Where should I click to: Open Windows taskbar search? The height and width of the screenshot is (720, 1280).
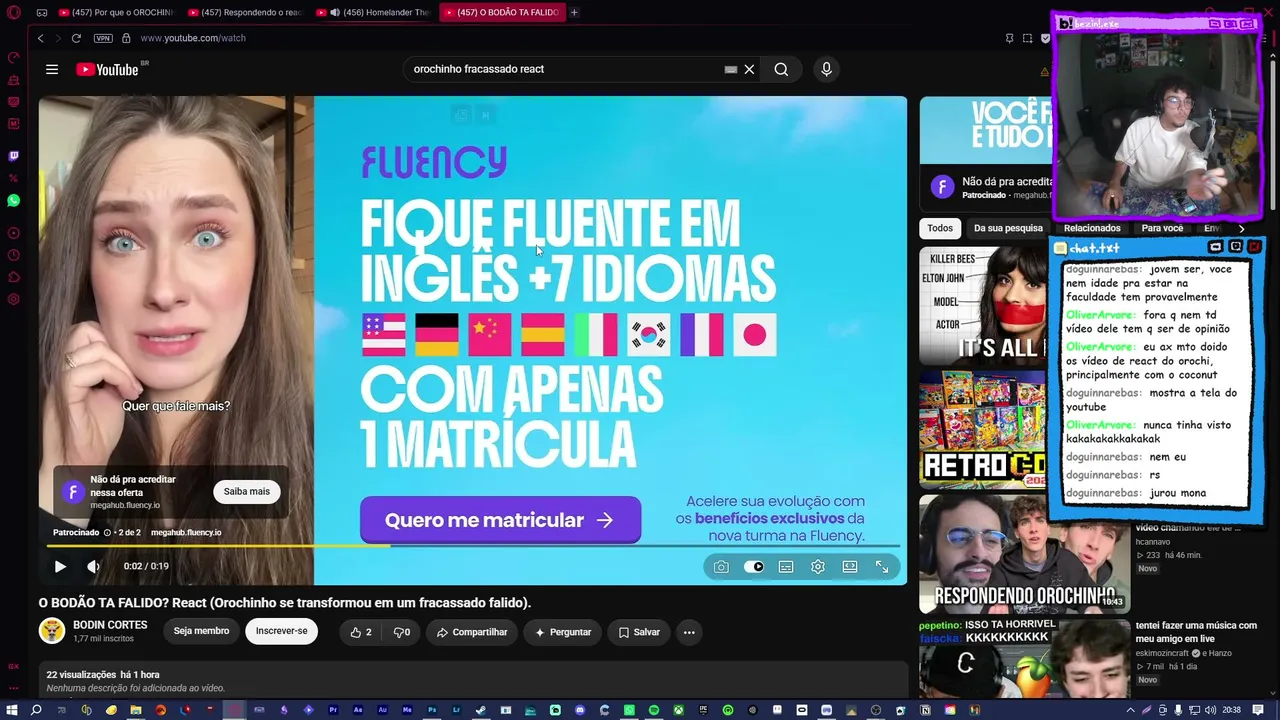point(36,710)
